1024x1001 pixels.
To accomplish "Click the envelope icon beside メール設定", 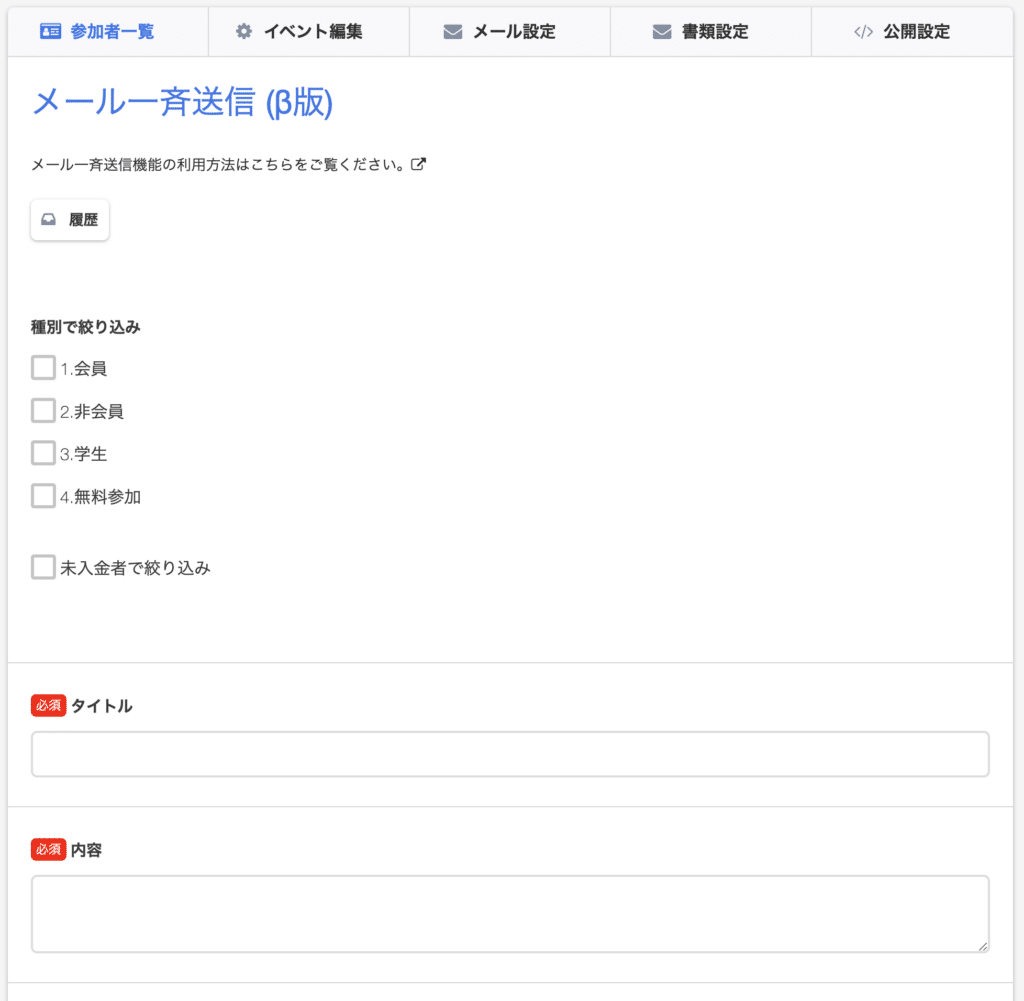I will coord(453,31).
